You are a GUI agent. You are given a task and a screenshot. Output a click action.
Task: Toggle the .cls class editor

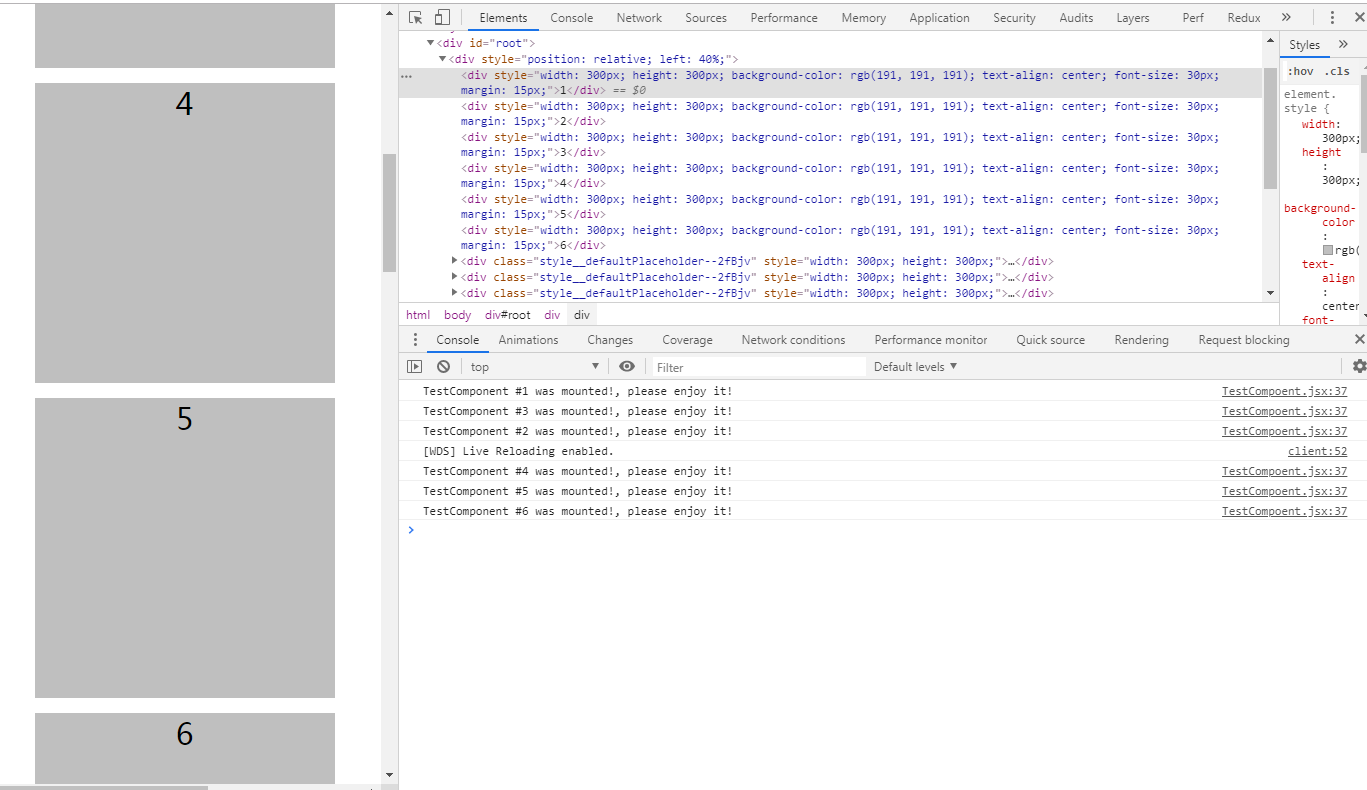click(1337, 71)
